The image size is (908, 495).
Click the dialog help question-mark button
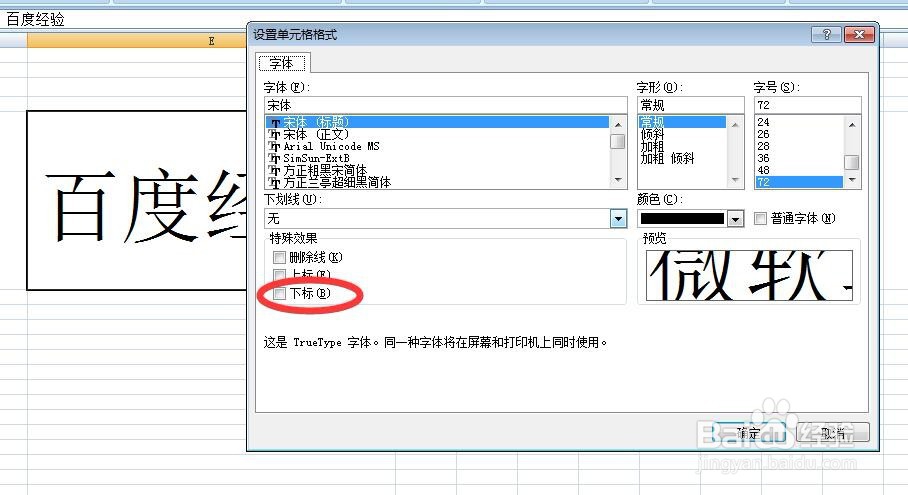pyautogui.click(x=826, y=35)
